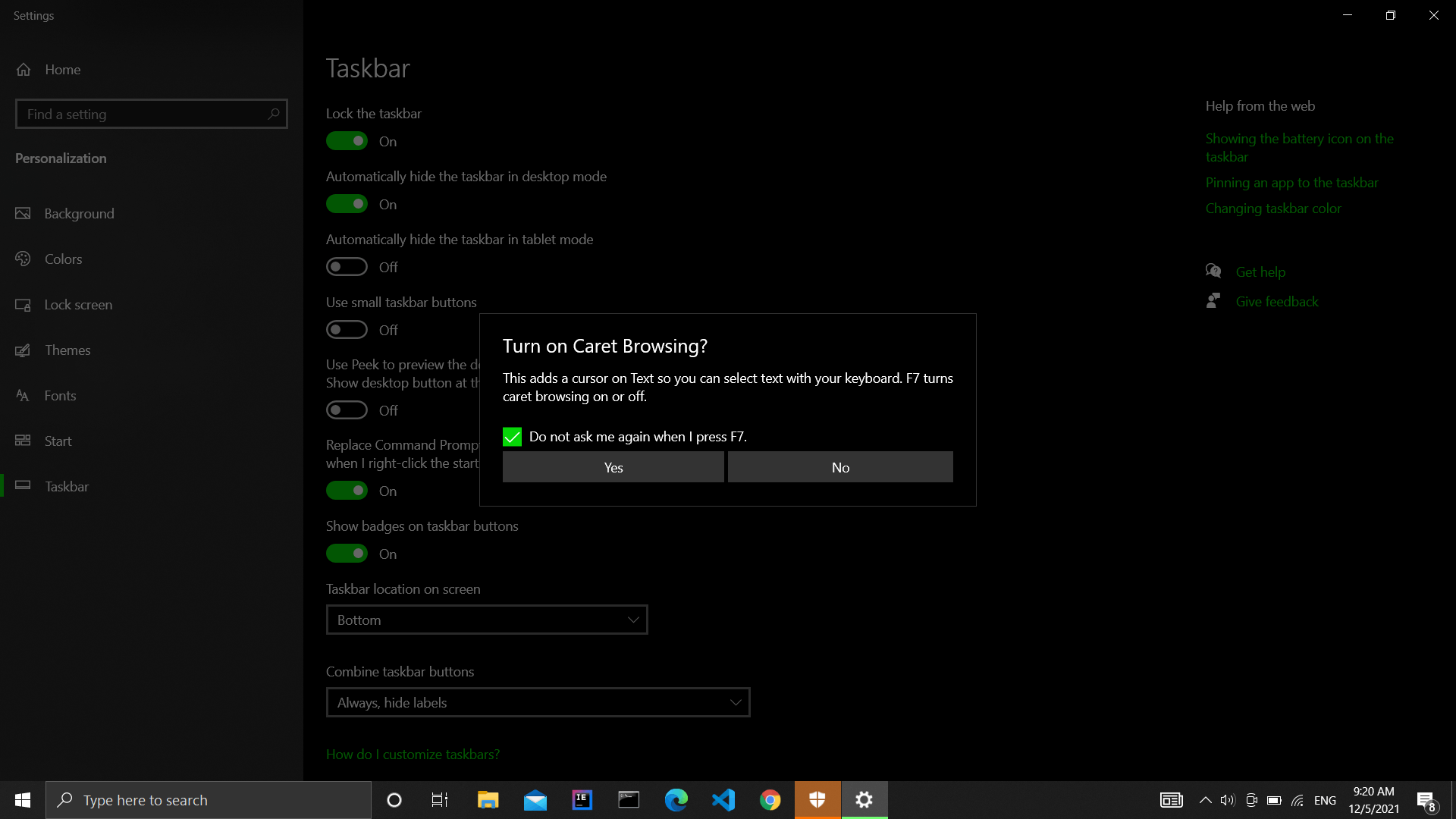Image resolution: width=1456 pixels, height=819 pixels.
Task: Check 'Do not ask me again' checkbox
Action: click(x=512, y=437)
